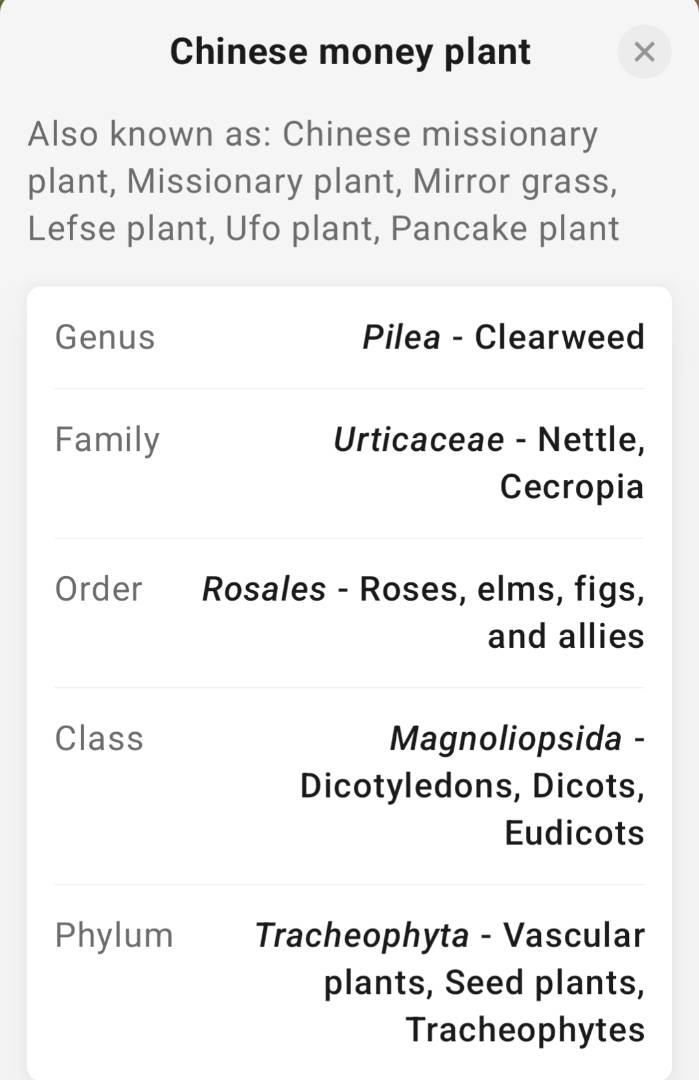Image resolution: width=699 pixels, height=1080 pixels.
Task: Open the italic Tracheophyta phylum name
Action: coord(362,936)
